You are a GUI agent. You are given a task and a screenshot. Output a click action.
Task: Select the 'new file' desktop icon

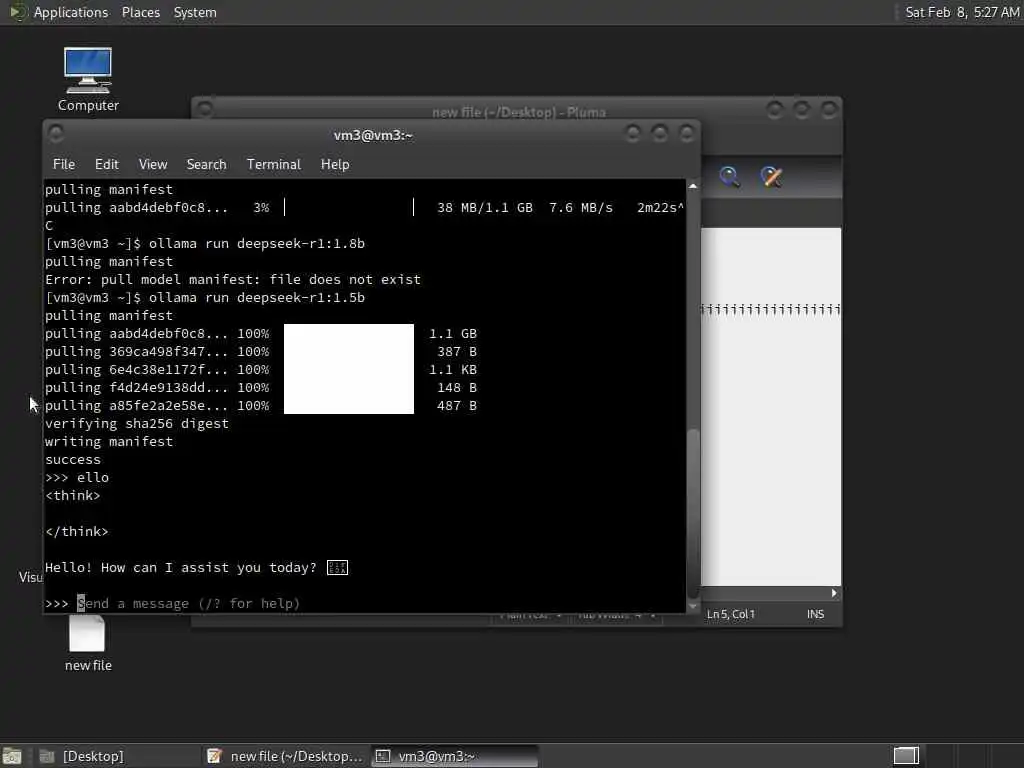click(88, 643)
